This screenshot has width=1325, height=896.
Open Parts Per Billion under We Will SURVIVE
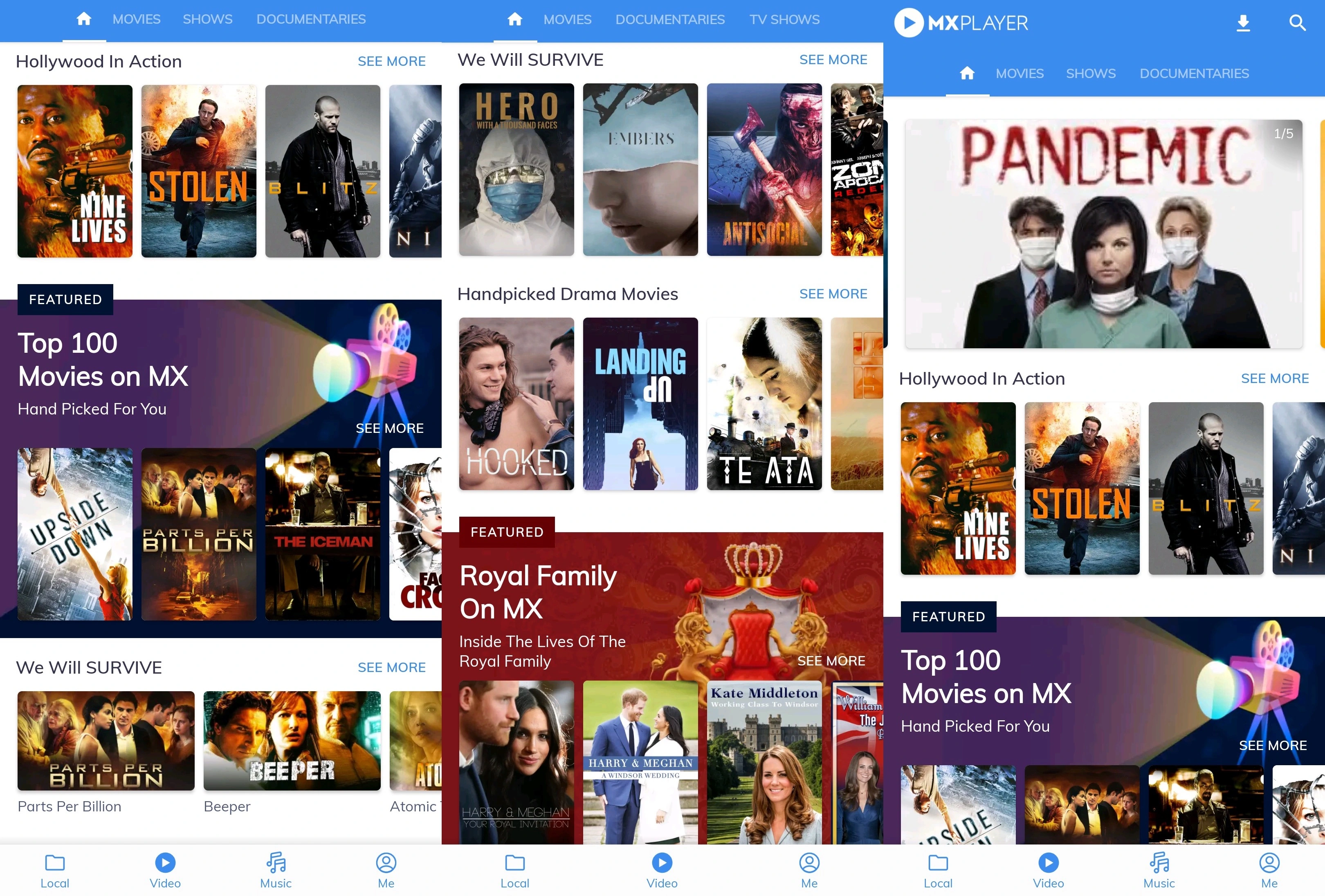pyautogui.click(x=106, y=741)
